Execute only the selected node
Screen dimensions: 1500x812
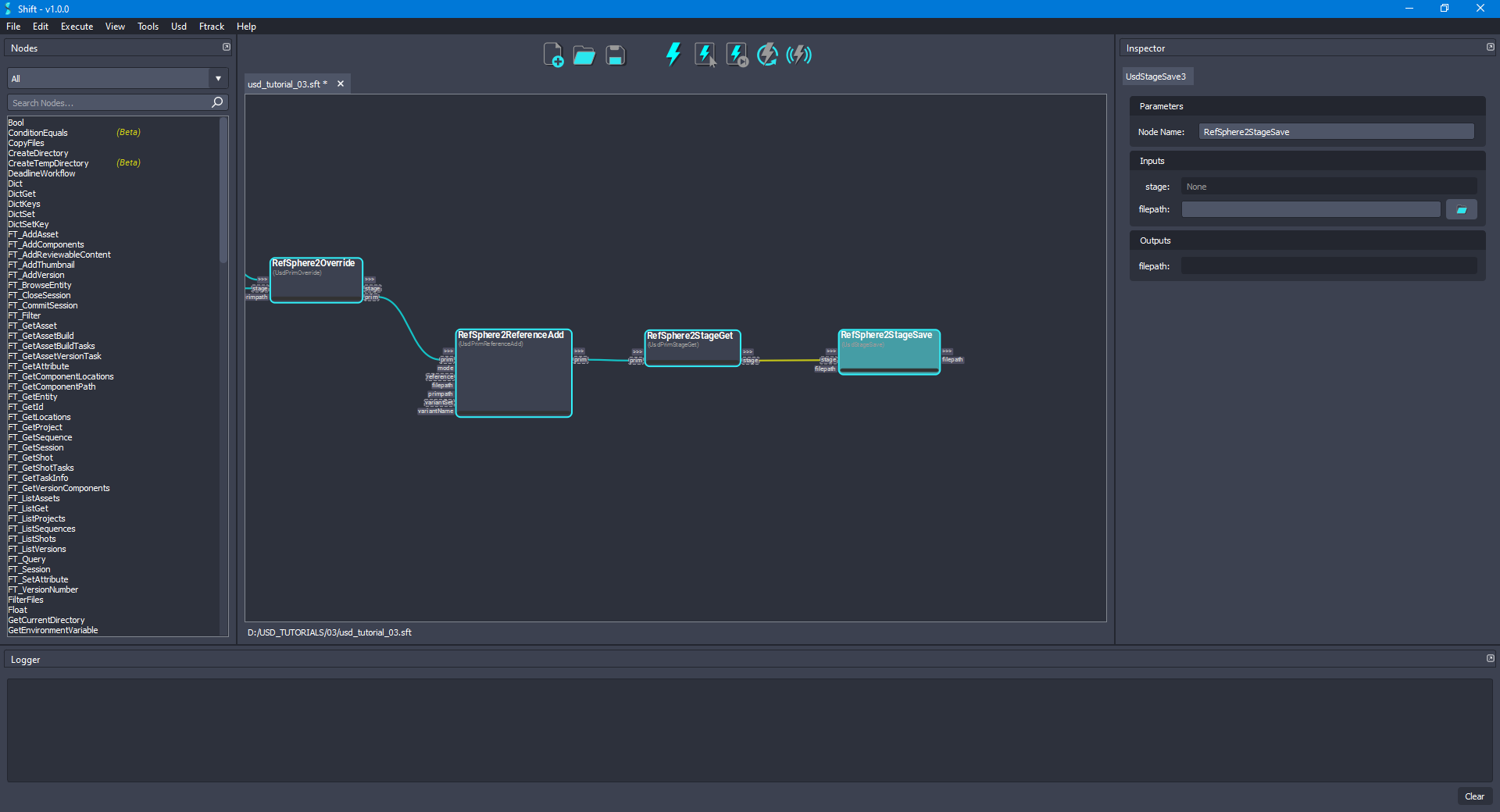(705, 54)
